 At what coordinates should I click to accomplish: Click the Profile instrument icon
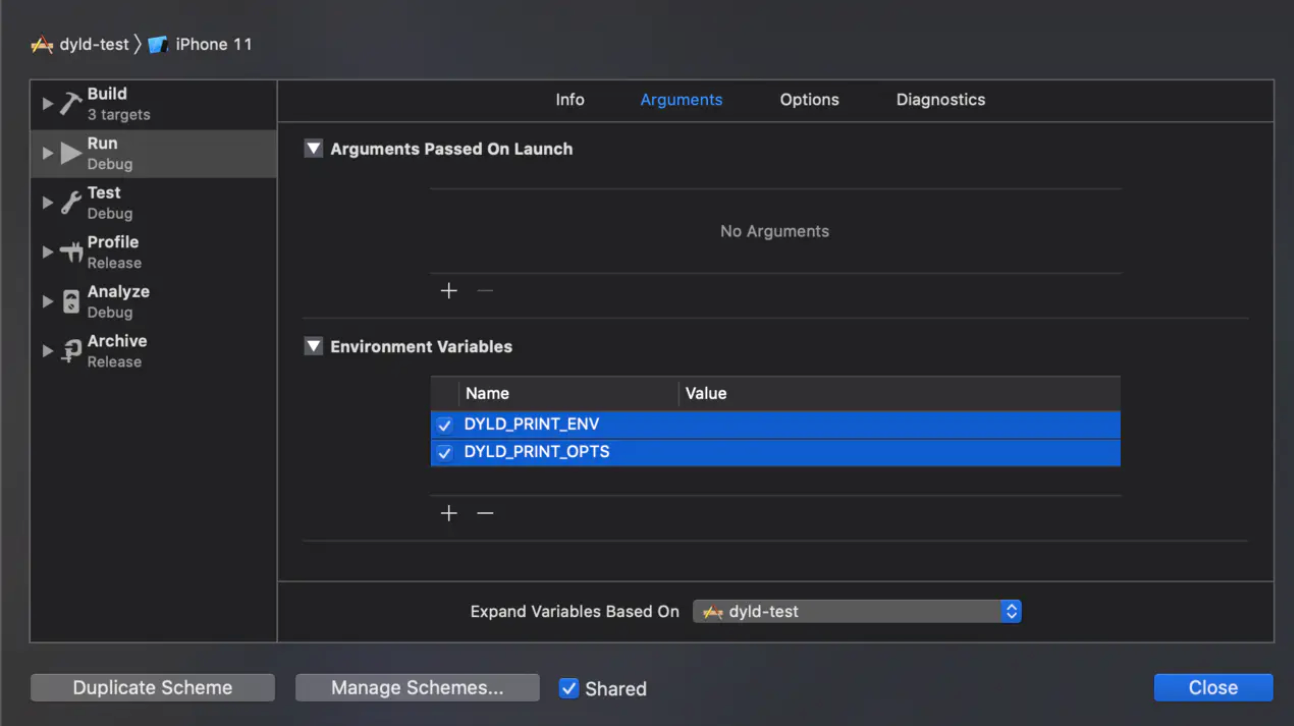click(70, 252)
